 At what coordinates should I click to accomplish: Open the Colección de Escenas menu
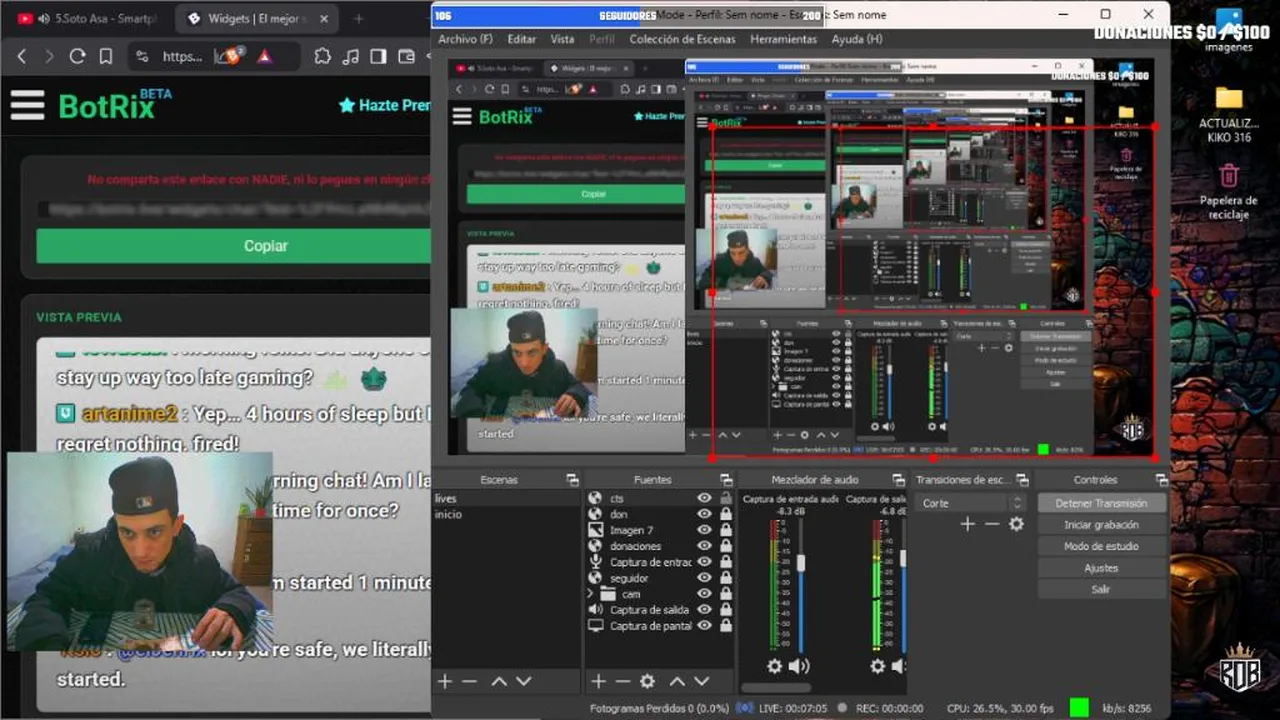pyautogui.click(x=682, y=39)
